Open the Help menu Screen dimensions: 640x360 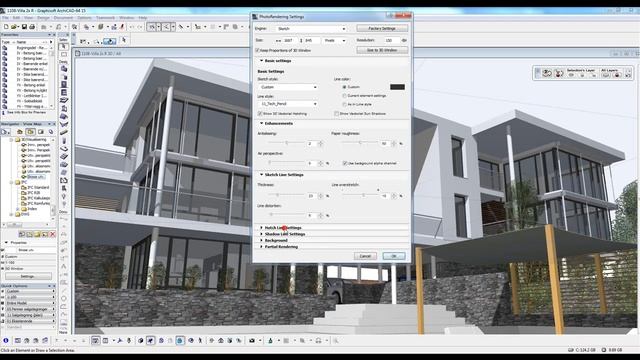142,18
